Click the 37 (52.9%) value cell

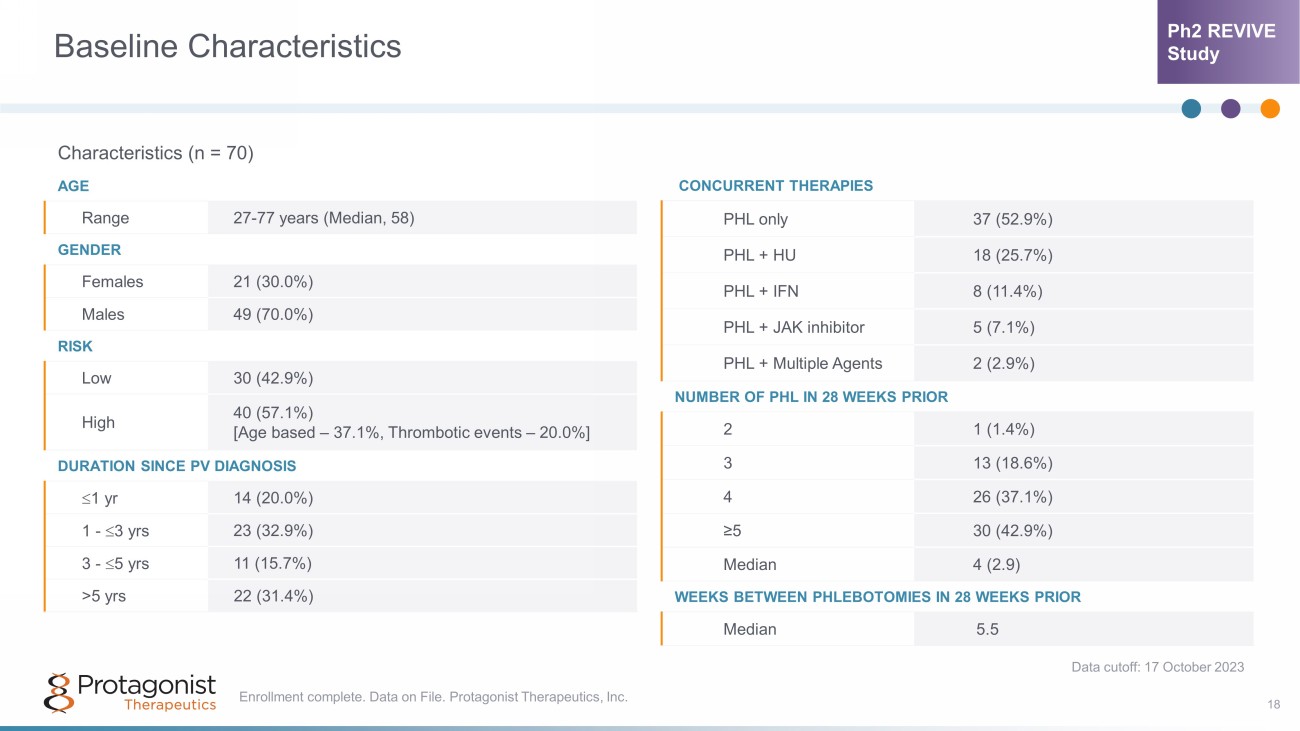[x=1012, y=219]
